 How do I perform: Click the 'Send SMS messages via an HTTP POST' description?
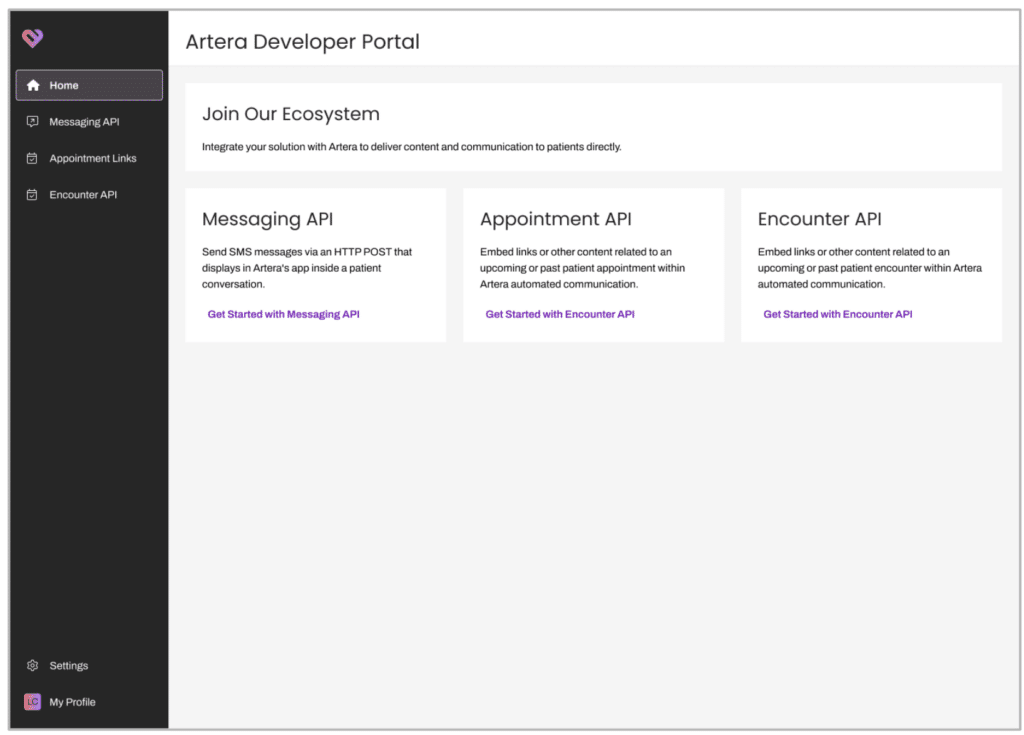(x=307, y=268)
